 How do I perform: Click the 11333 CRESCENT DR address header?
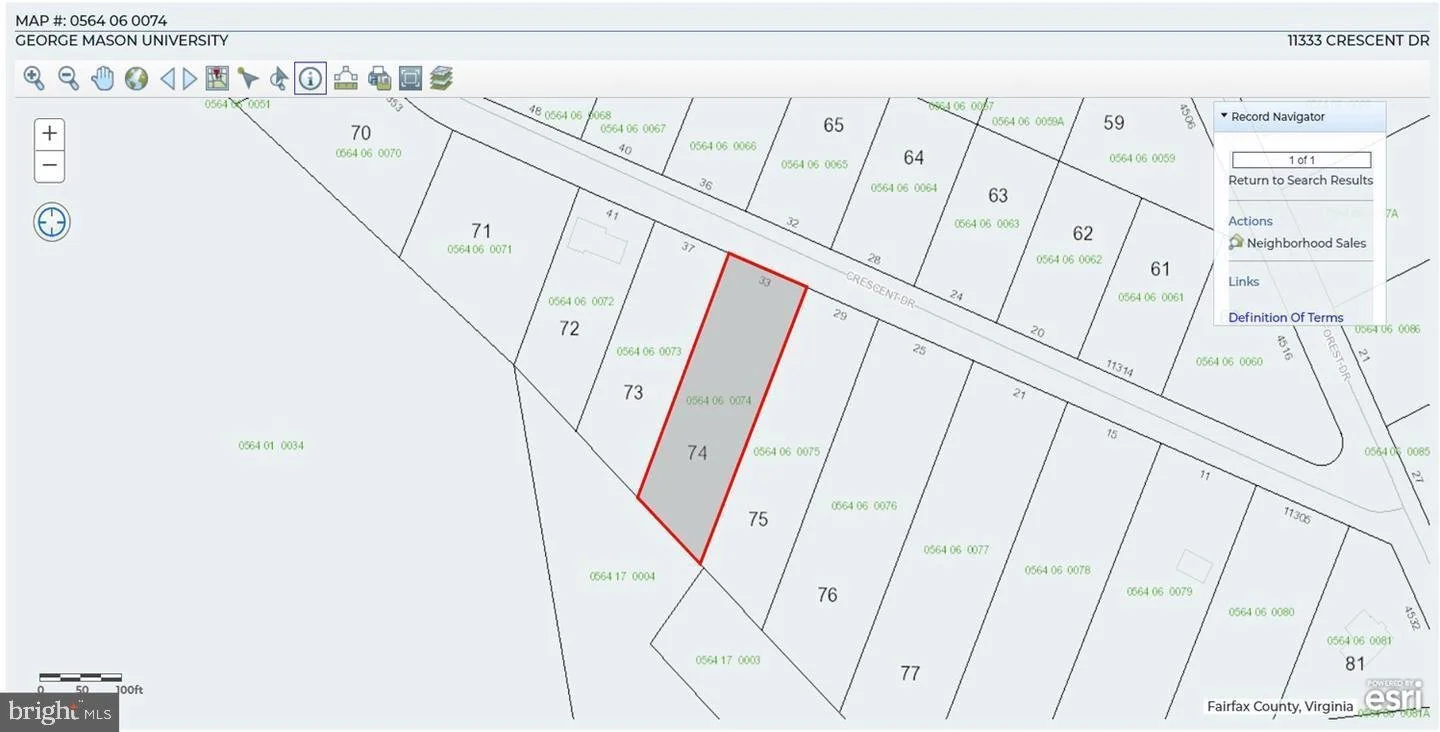(1358, 41)
